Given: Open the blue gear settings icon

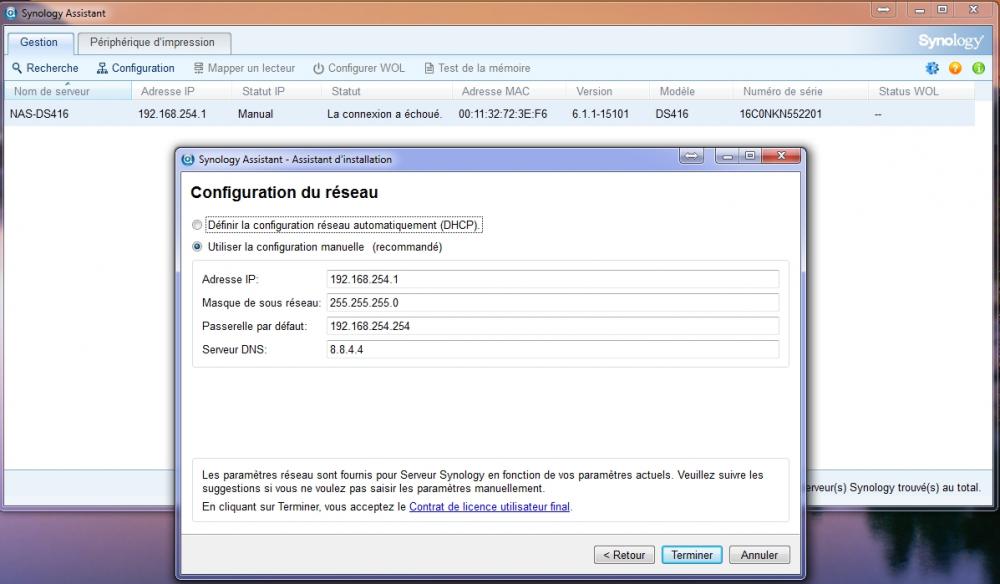Looking at the screenshot, I should pyautogui.click(x=932, y=68).
